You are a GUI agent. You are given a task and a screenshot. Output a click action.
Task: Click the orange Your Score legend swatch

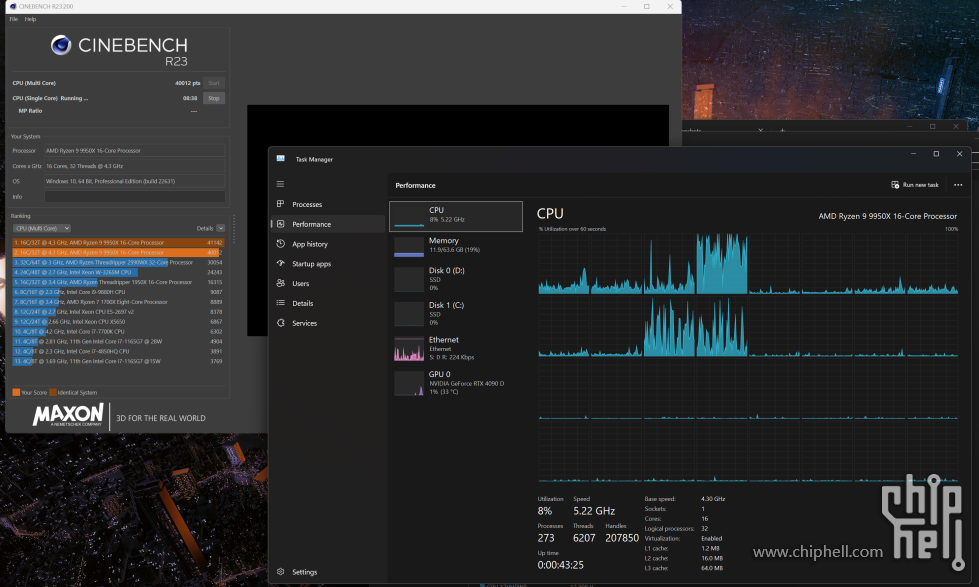[x=16, y=393]
